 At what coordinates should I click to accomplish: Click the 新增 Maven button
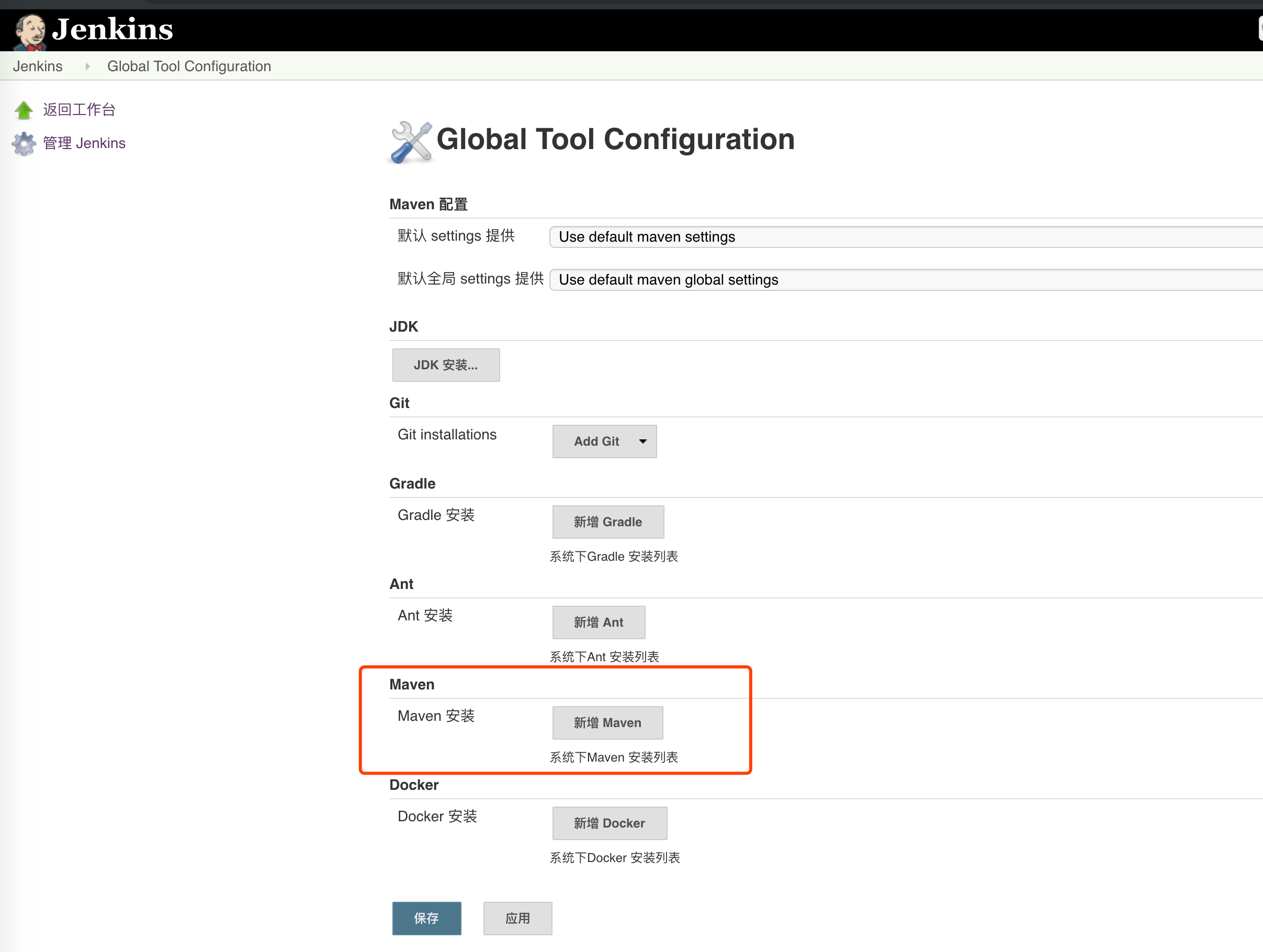(607, 722)
